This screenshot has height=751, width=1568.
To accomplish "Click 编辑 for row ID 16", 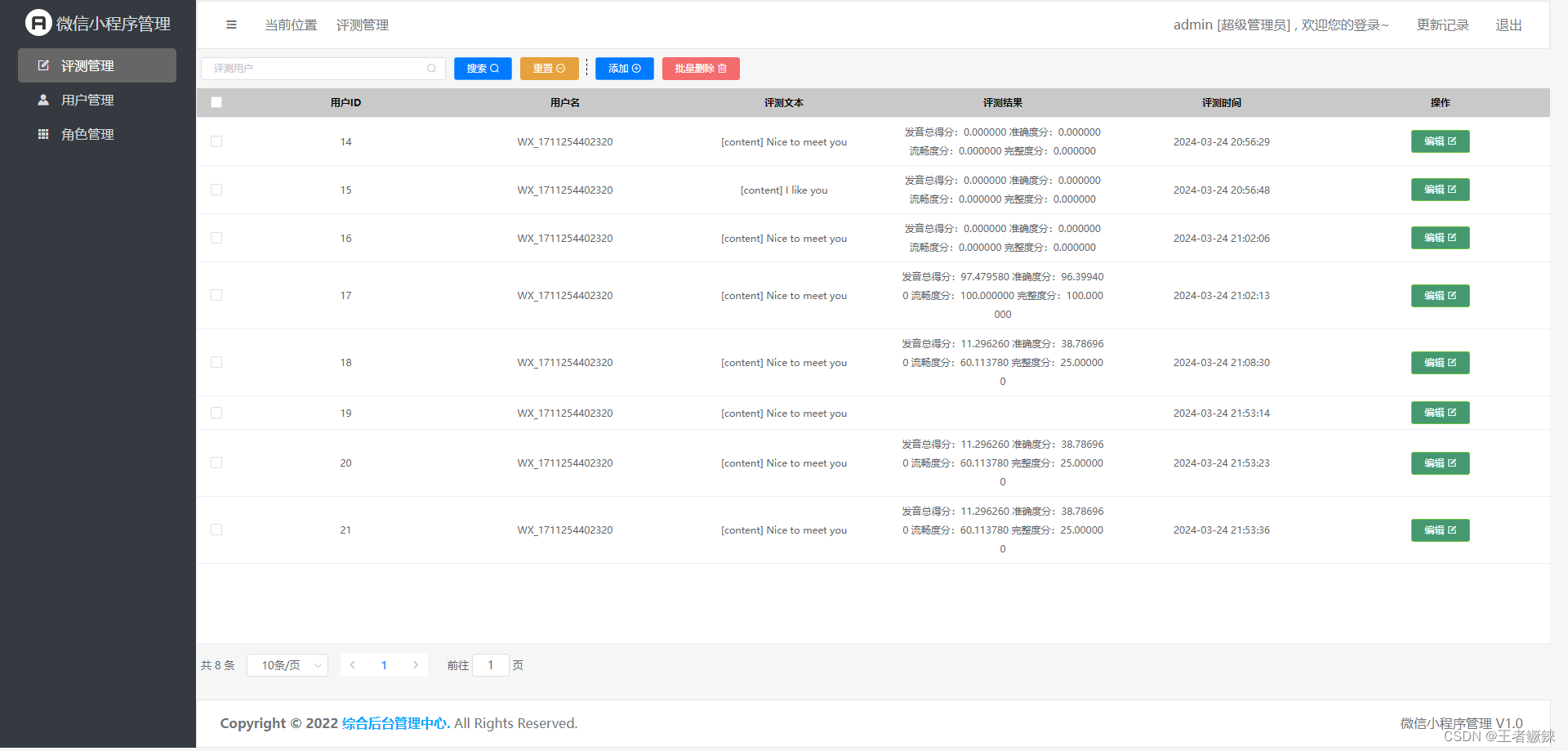I will [x=1440, y=238].
